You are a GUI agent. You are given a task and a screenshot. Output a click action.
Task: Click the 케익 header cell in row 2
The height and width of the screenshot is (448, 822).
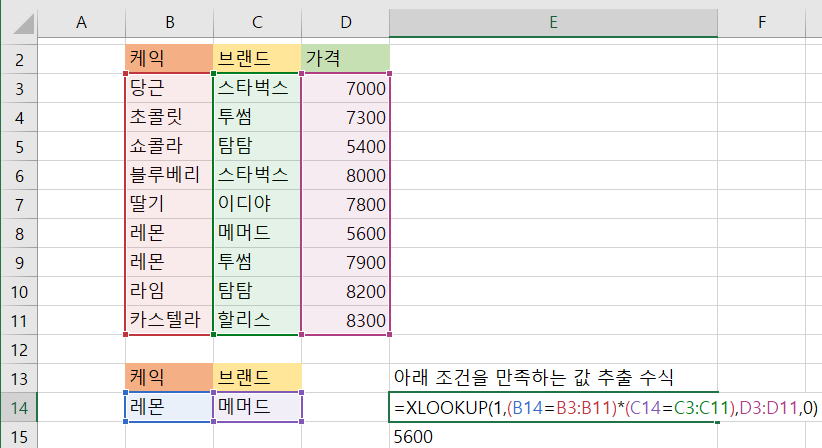[x=169, y=59]
